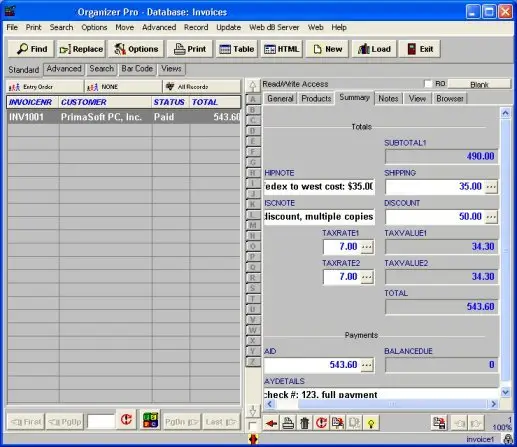Image resolution: width=517 pixels, height=447 pixels.
Task: Open the SHIPPING field ellipsis picker
Action: pyautogui.click(x=491, y=186)
